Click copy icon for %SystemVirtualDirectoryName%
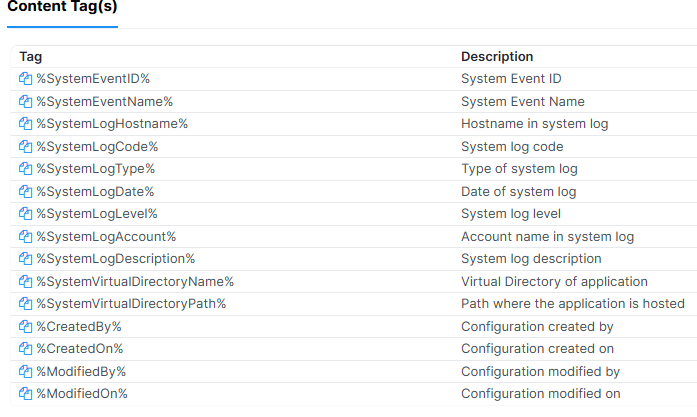Screen dimensions: 697x417 (x=26, y=282)
